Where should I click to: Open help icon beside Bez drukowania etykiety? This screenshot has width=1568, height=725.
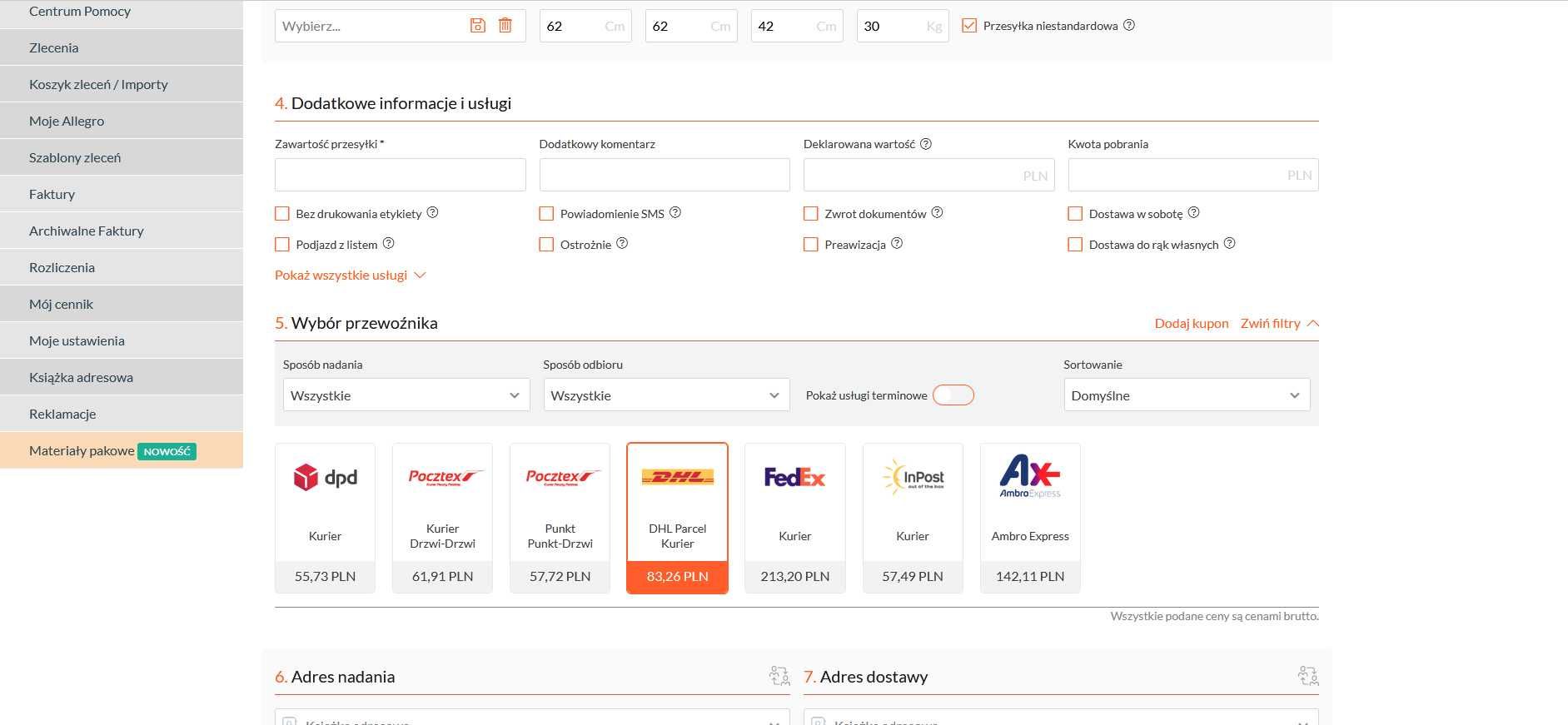click(433, 213)
